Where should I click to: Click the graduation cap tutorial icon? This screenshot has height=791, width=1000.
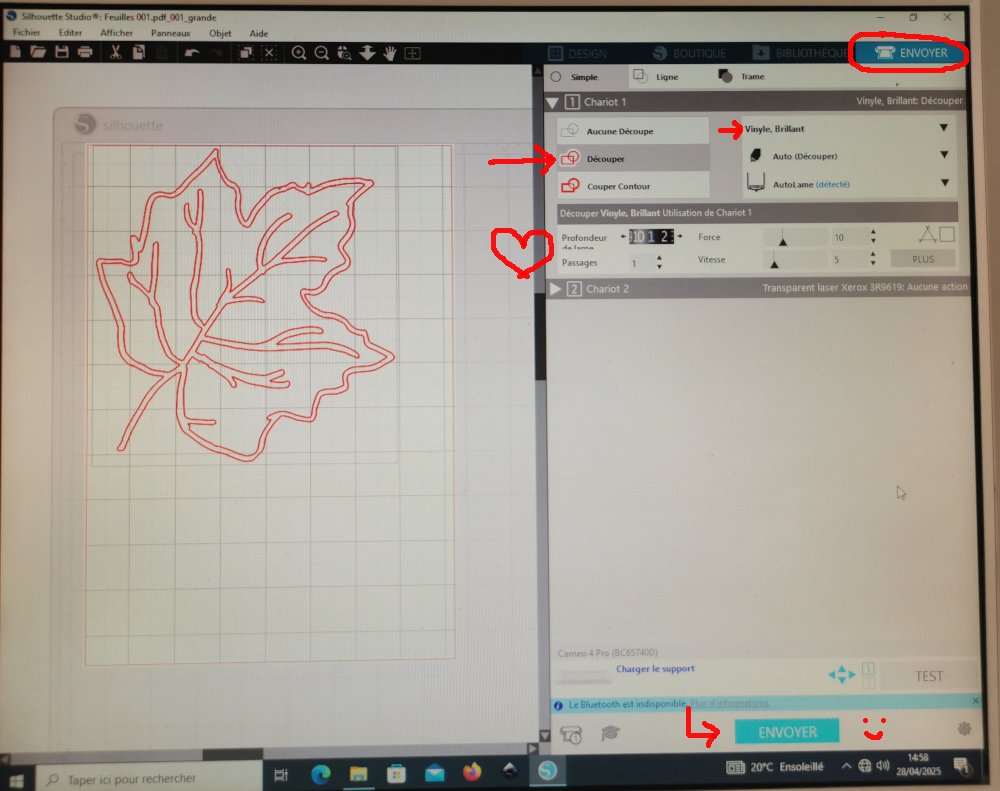pyautogui.click(x=610, y=733)
